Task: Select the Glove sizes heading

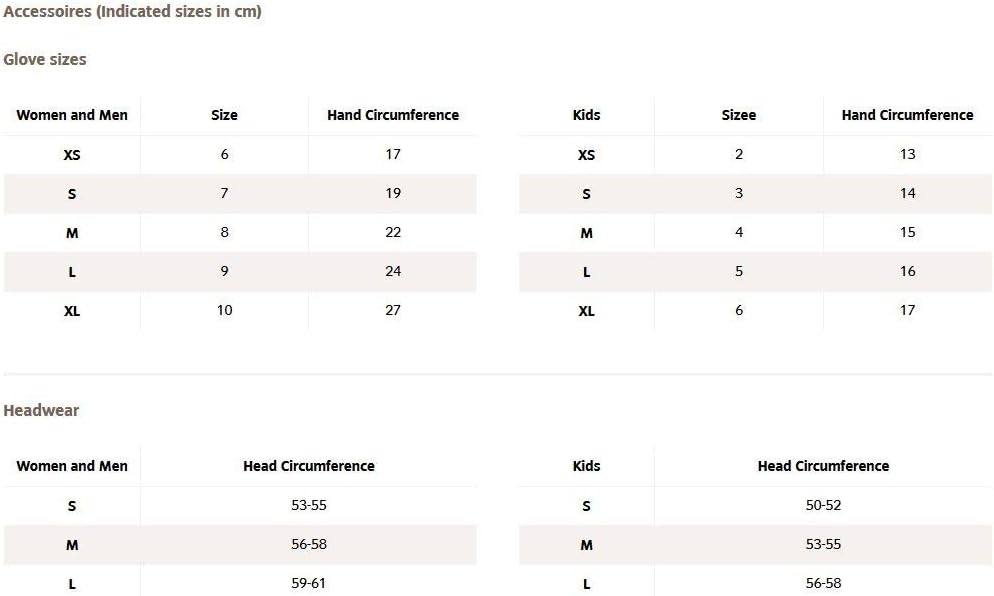Action: coord(45,59)
